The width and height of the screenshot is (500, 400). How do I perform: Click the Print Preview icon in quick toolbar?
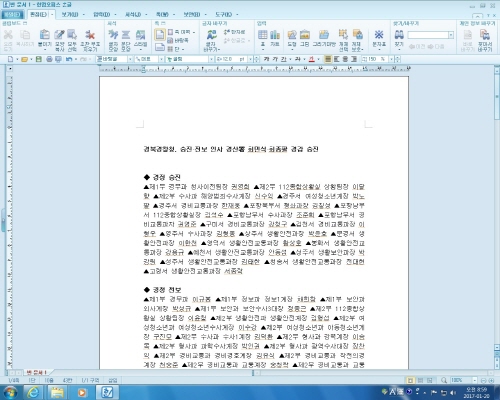(x=58, y=59)
